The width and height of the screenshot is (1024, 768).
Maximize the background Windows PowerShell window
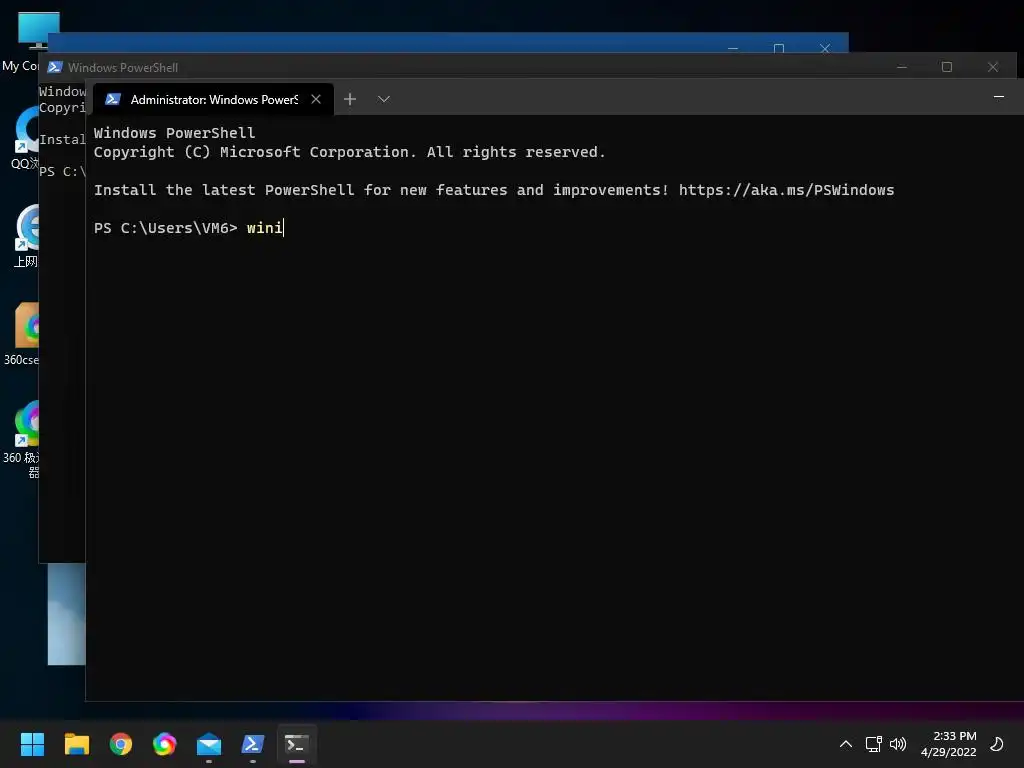[947, 67]
